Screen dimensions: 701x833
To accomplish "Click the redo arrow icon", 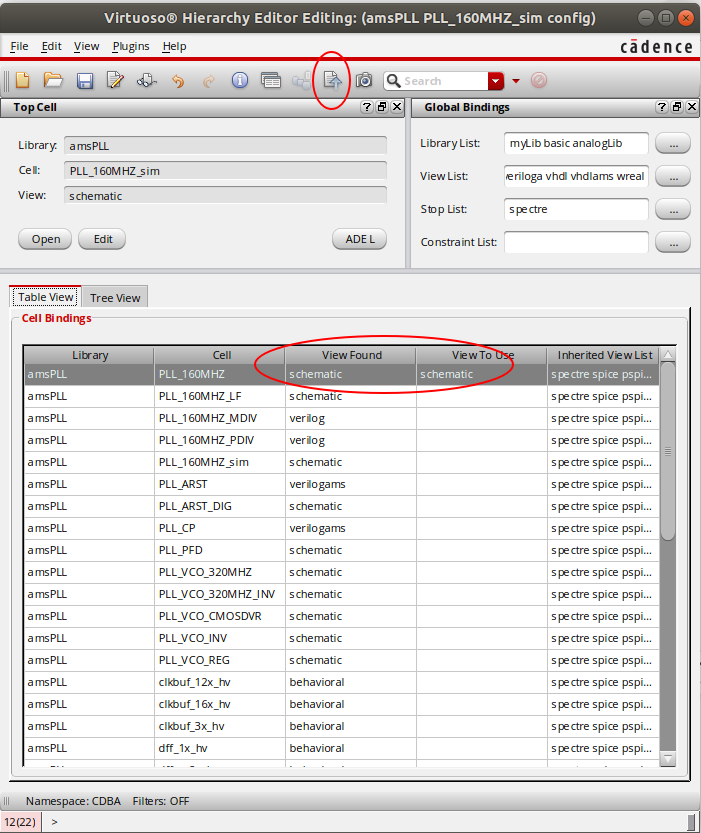I will coord(209,81).
